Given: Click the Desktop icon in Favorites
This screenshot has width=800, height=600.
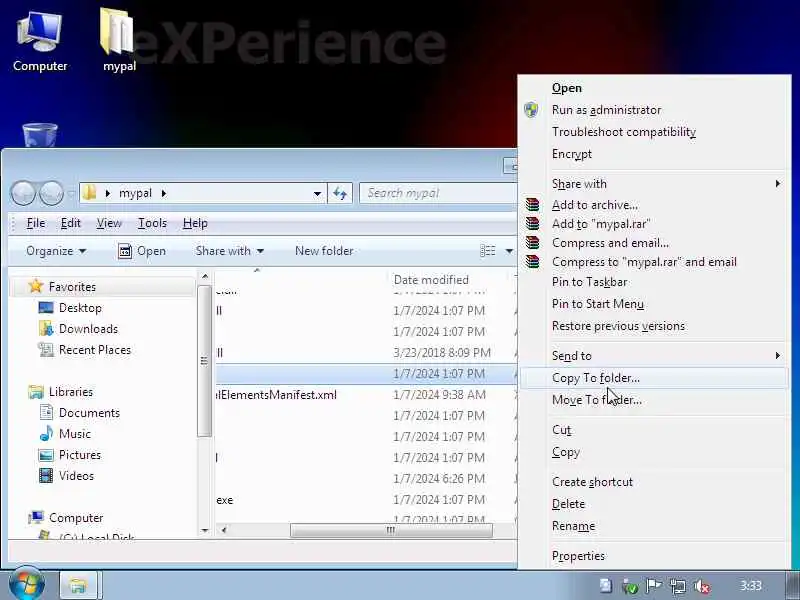Looking at the screenshot, I should [x=46, y=308].
